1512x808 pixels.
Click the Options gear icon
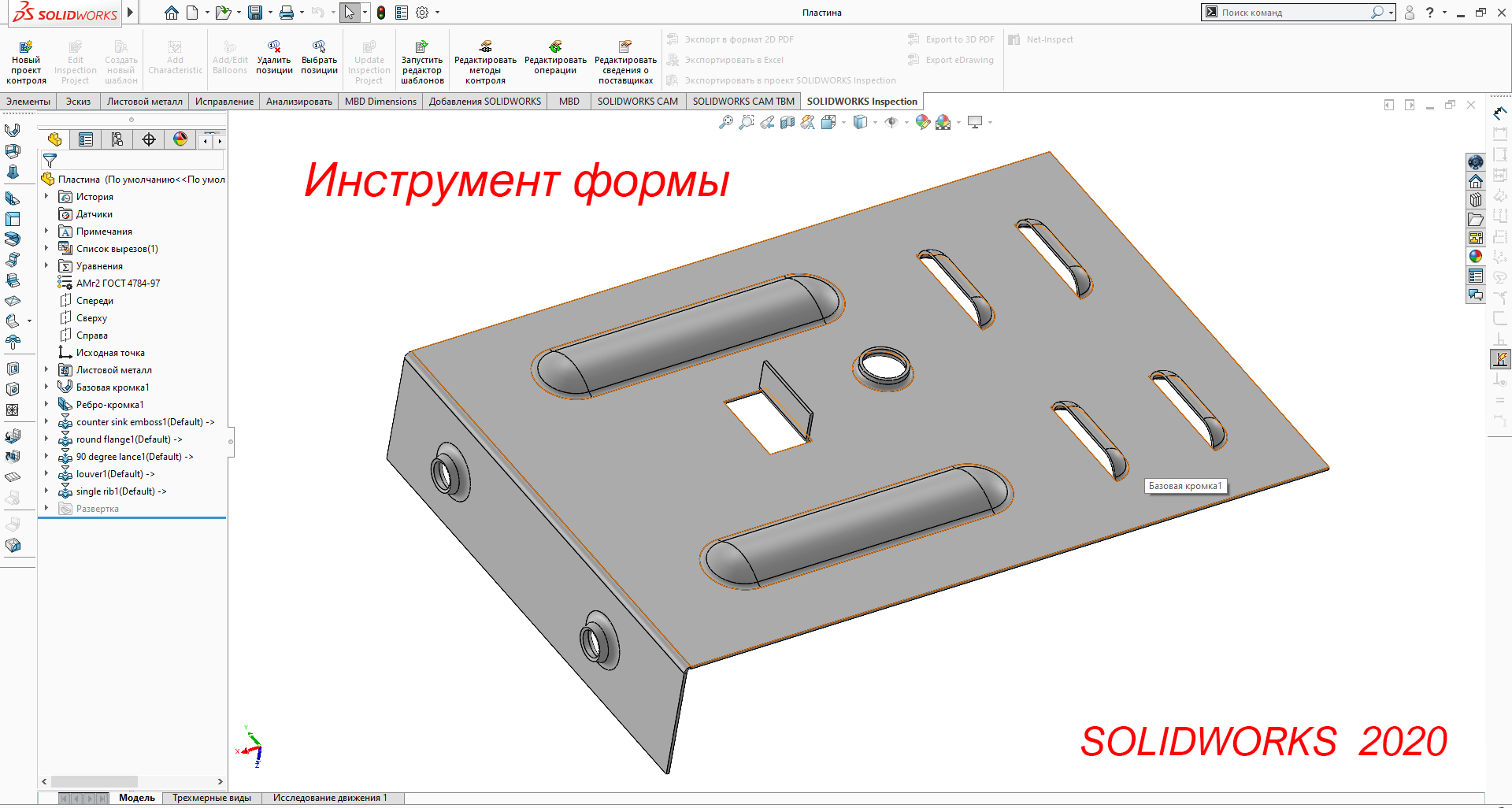tap(422, 13)
